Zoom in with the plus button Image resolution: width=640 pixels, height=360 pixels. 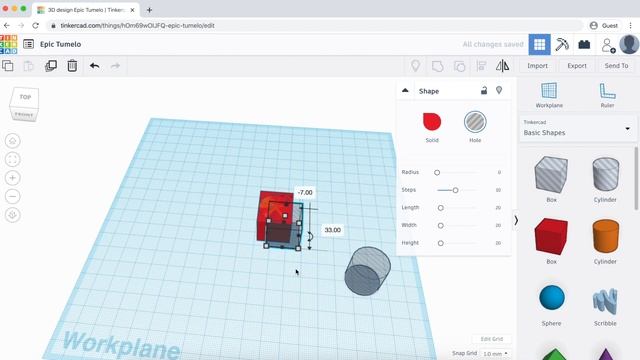pos(13,178)
